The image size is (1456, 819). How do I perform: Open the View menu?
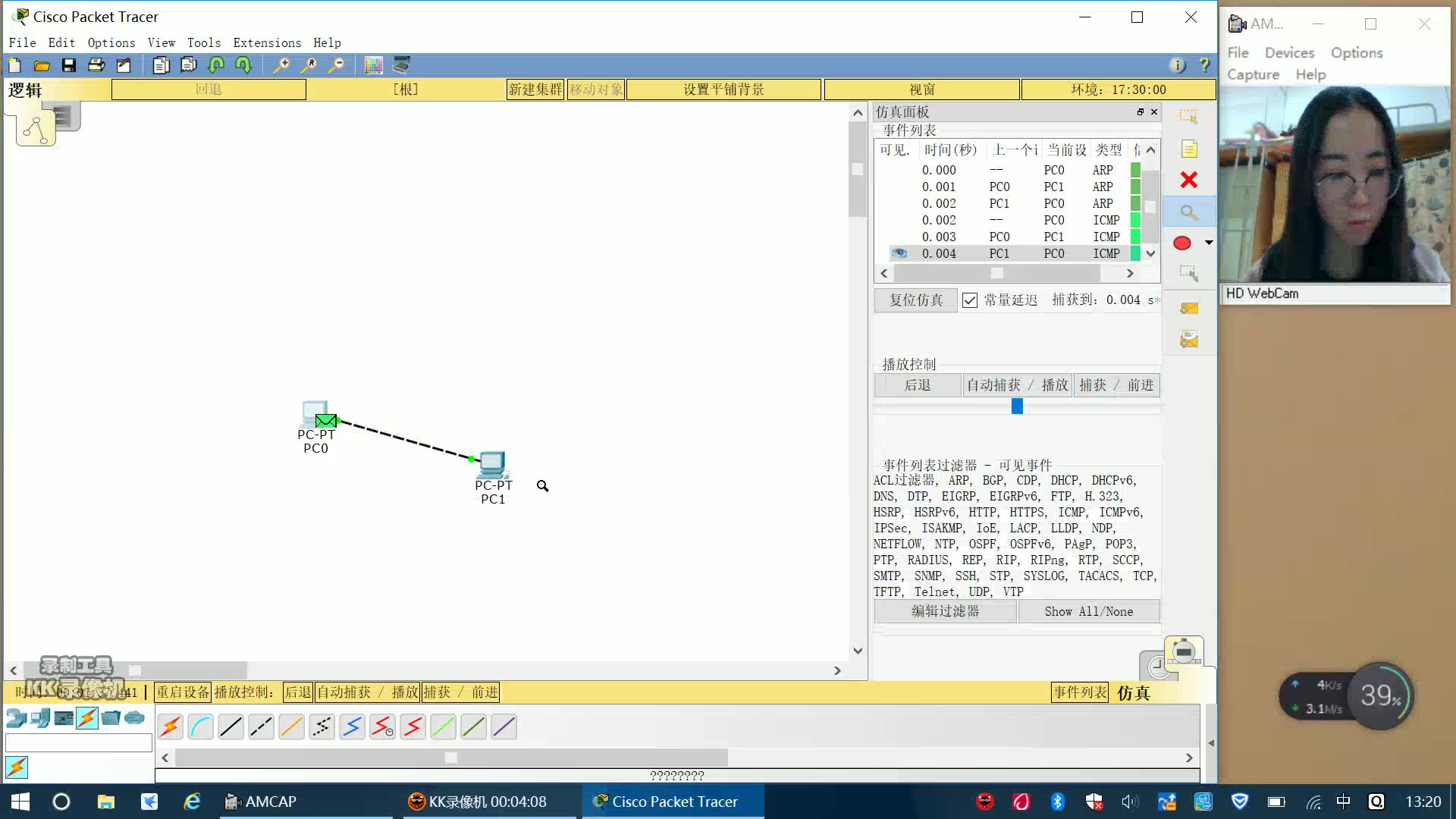pyautogui.click(x=161, y=43)
